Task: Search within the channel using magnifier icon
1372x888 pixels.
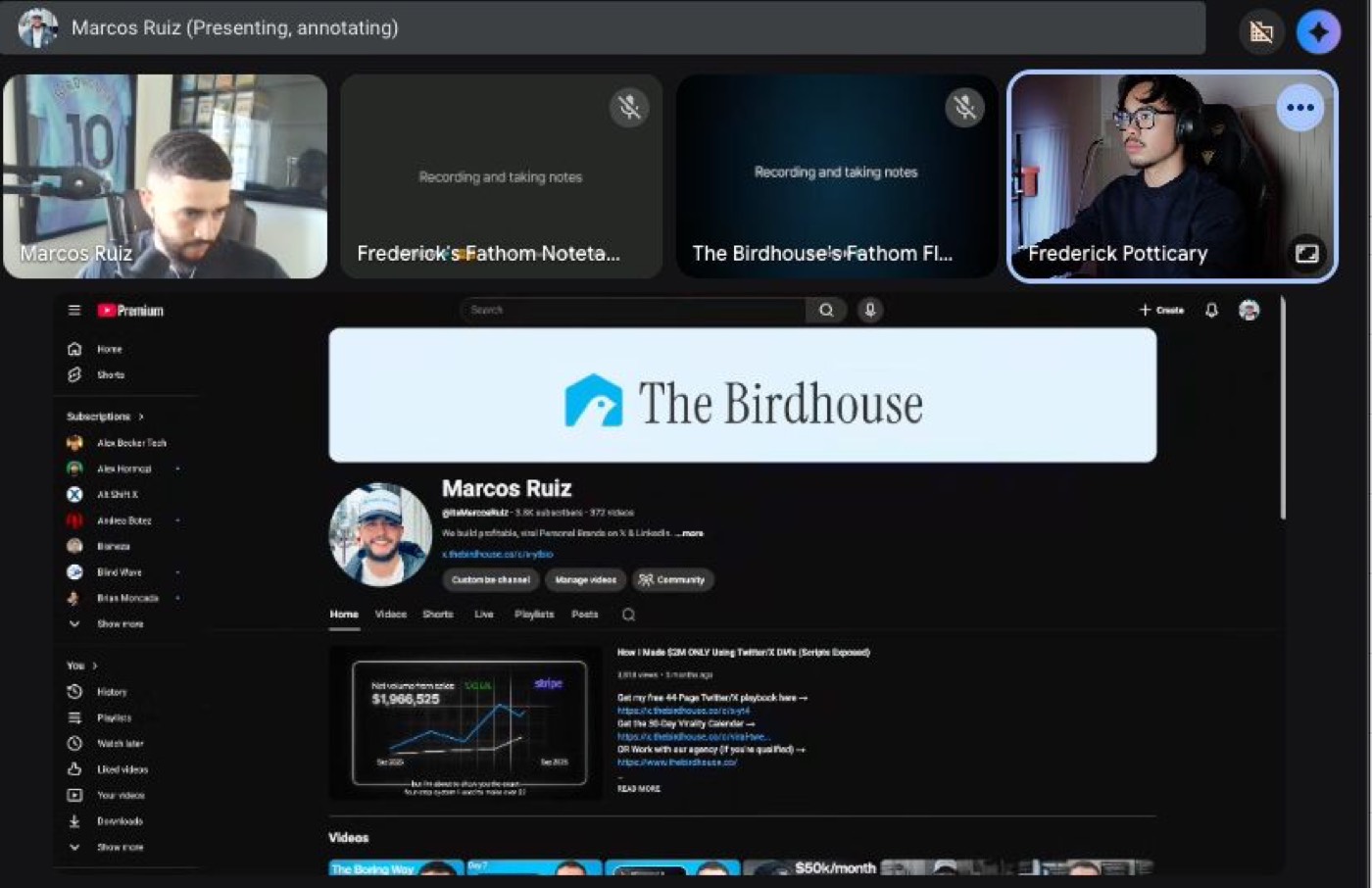Action: pos(628,615)
